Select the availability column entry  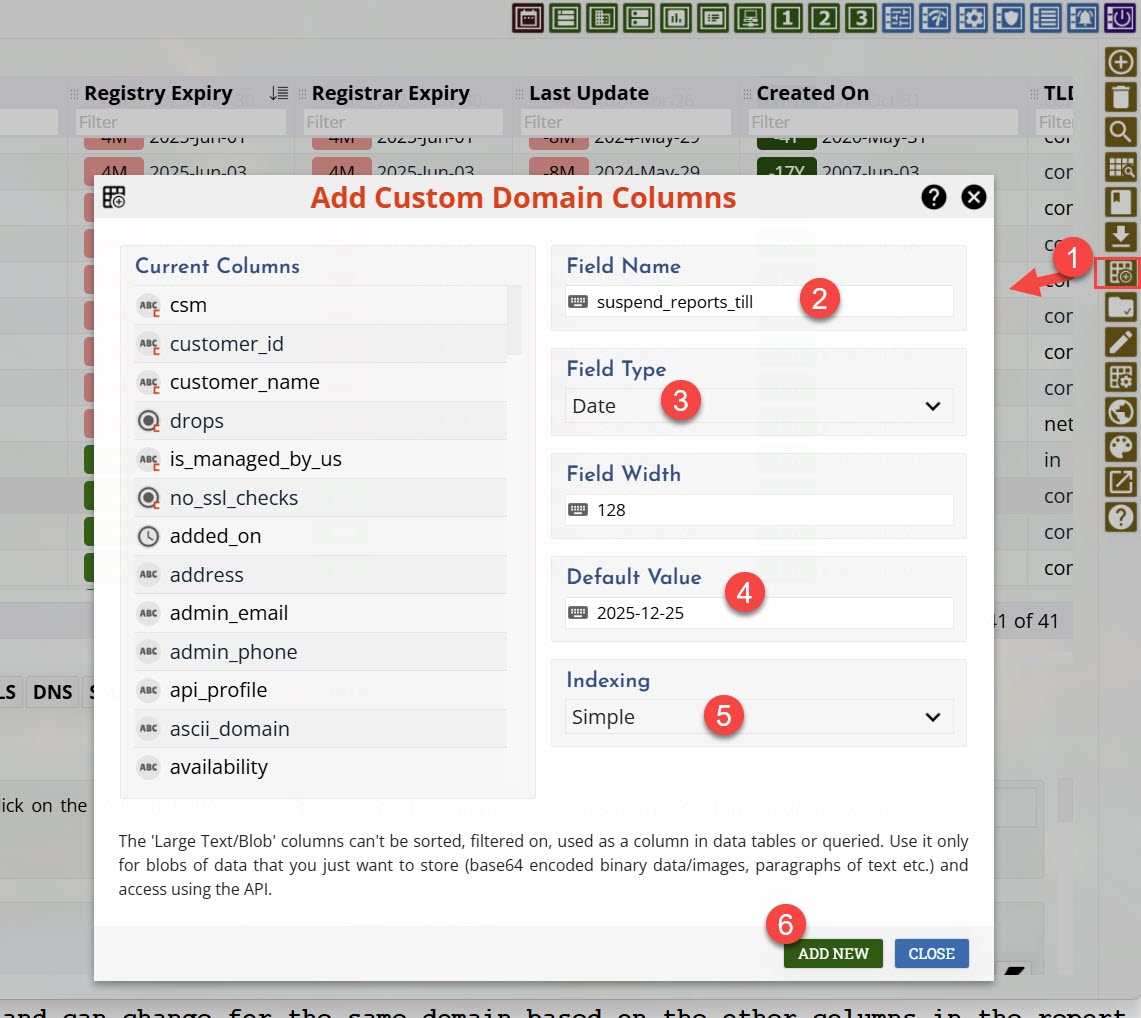[320, 768]
